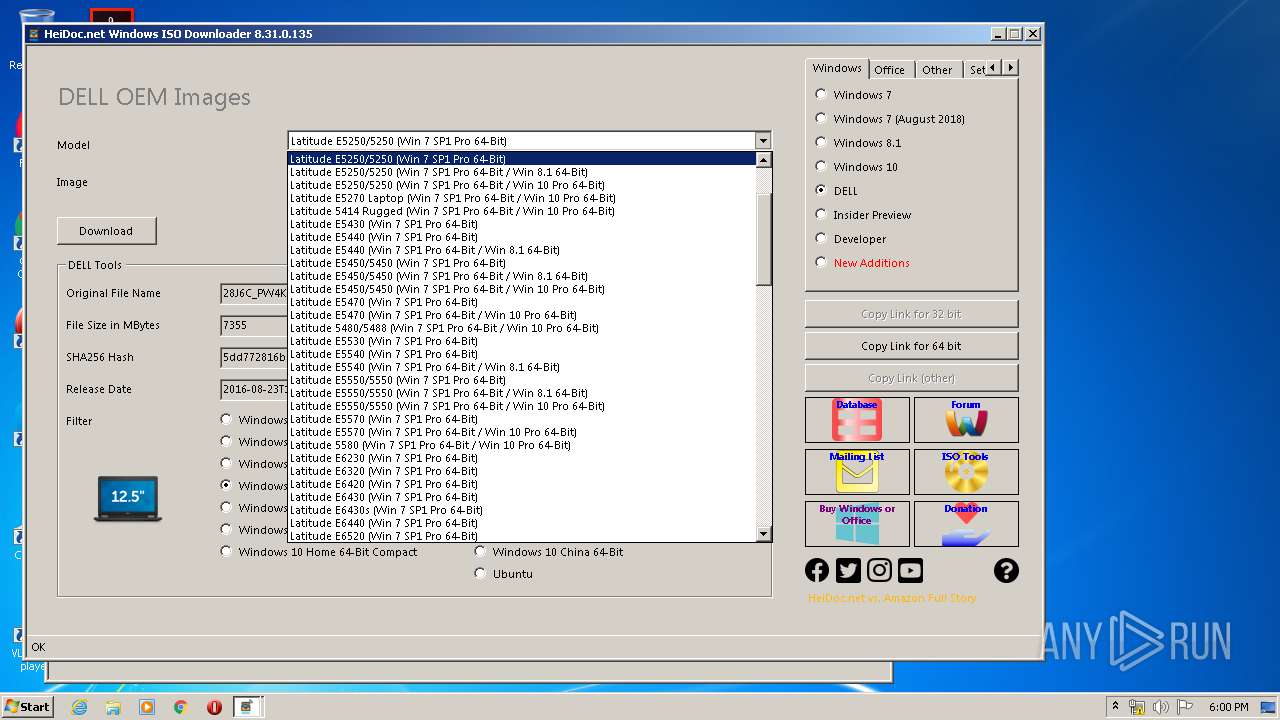This screenshot has height=720, width=1280.
Task: Select Windows 10 China 64-Bit filter
Action: (480, 551)
